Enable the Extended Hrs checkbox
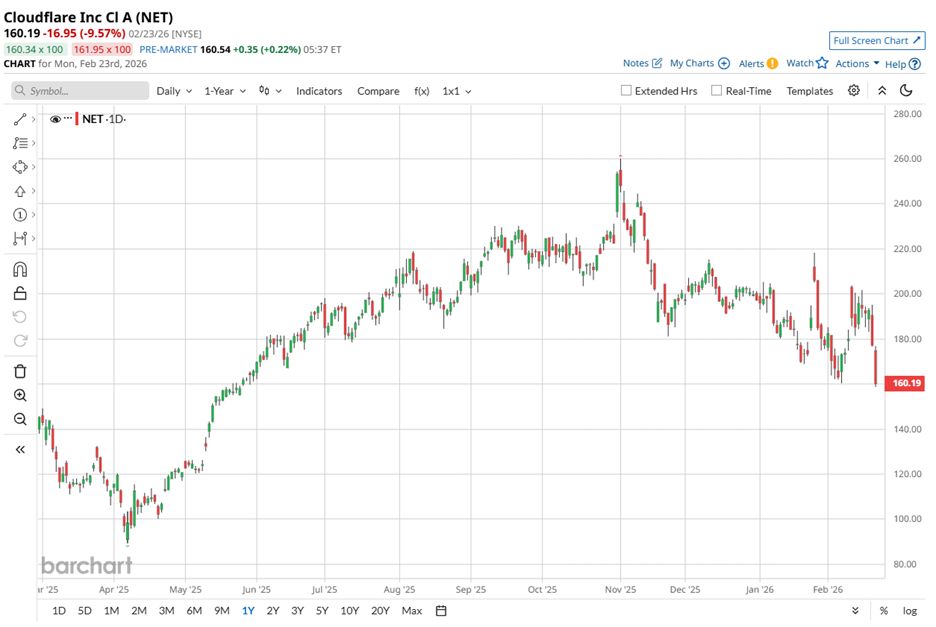936x627 pixels. pyautogui.click(x=627, y=91)
